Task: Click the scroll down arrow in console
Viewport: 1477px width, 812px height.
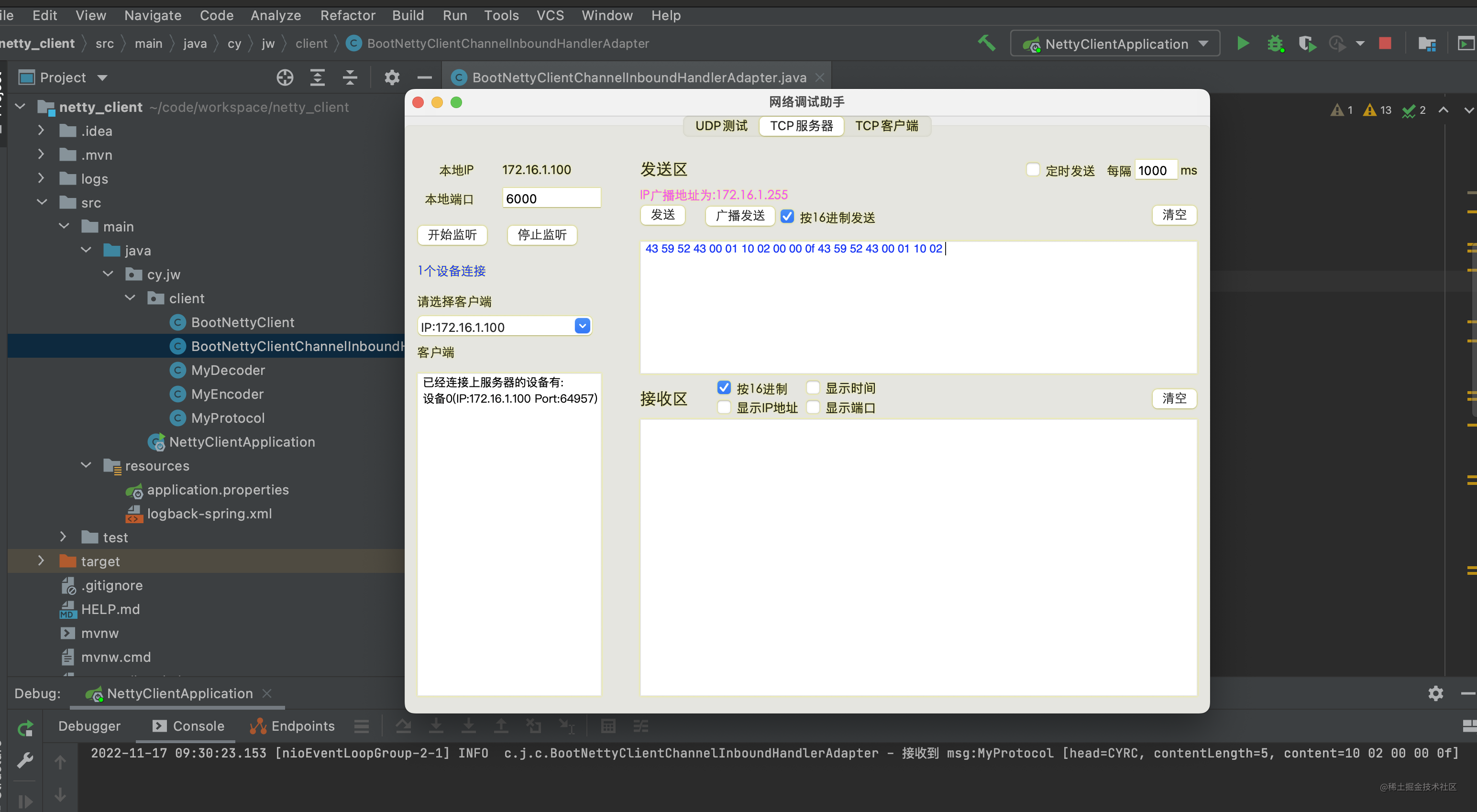Action: (x=60, y=795)
